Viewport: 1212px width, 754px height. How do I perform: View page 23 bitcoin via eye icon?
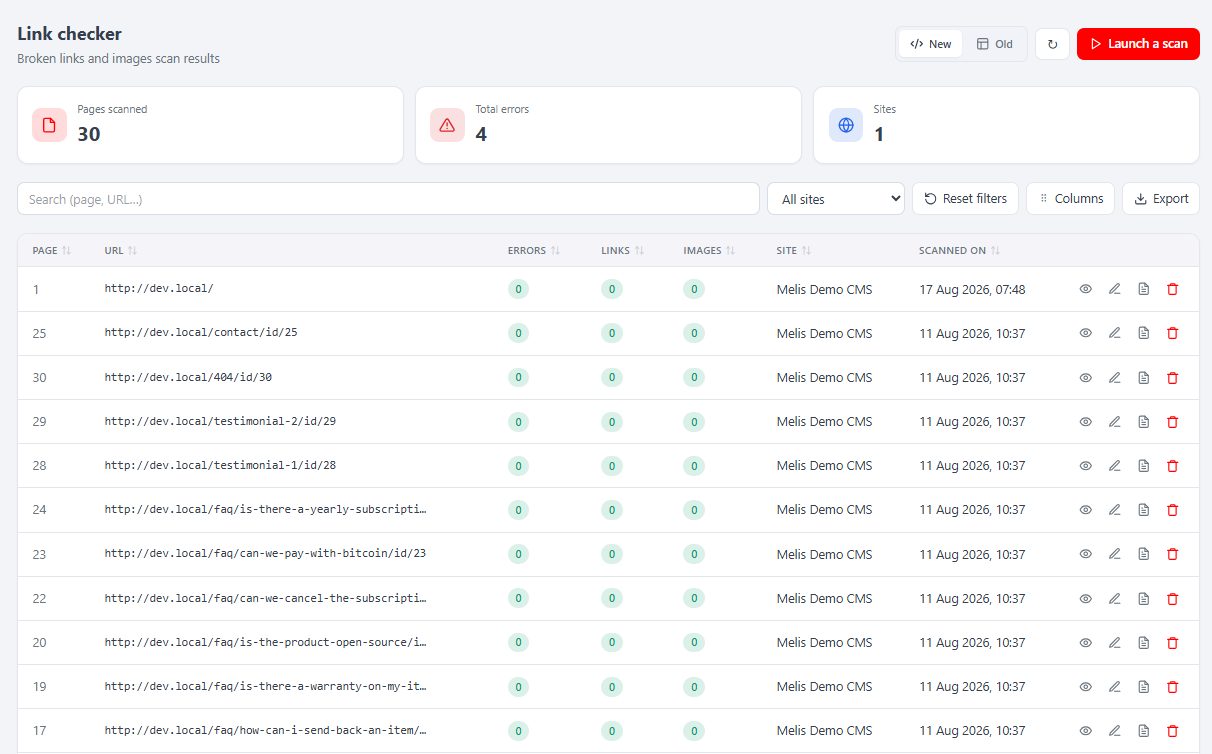1085,554
